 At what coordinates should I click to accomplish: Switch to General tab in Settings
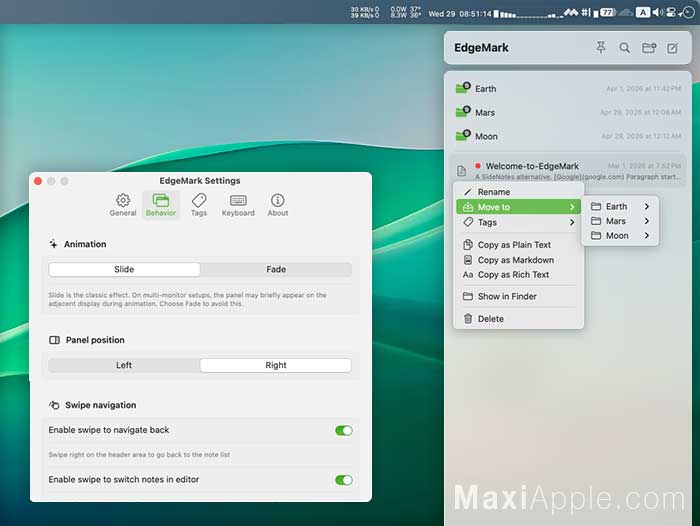click(x=123, y=205)
